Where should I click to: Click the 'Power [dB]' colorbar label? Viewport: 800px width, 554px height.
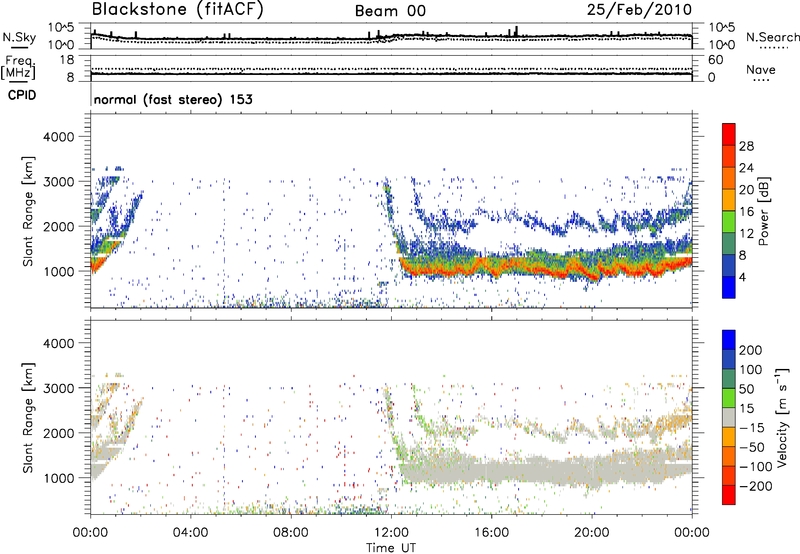point(763,211)
